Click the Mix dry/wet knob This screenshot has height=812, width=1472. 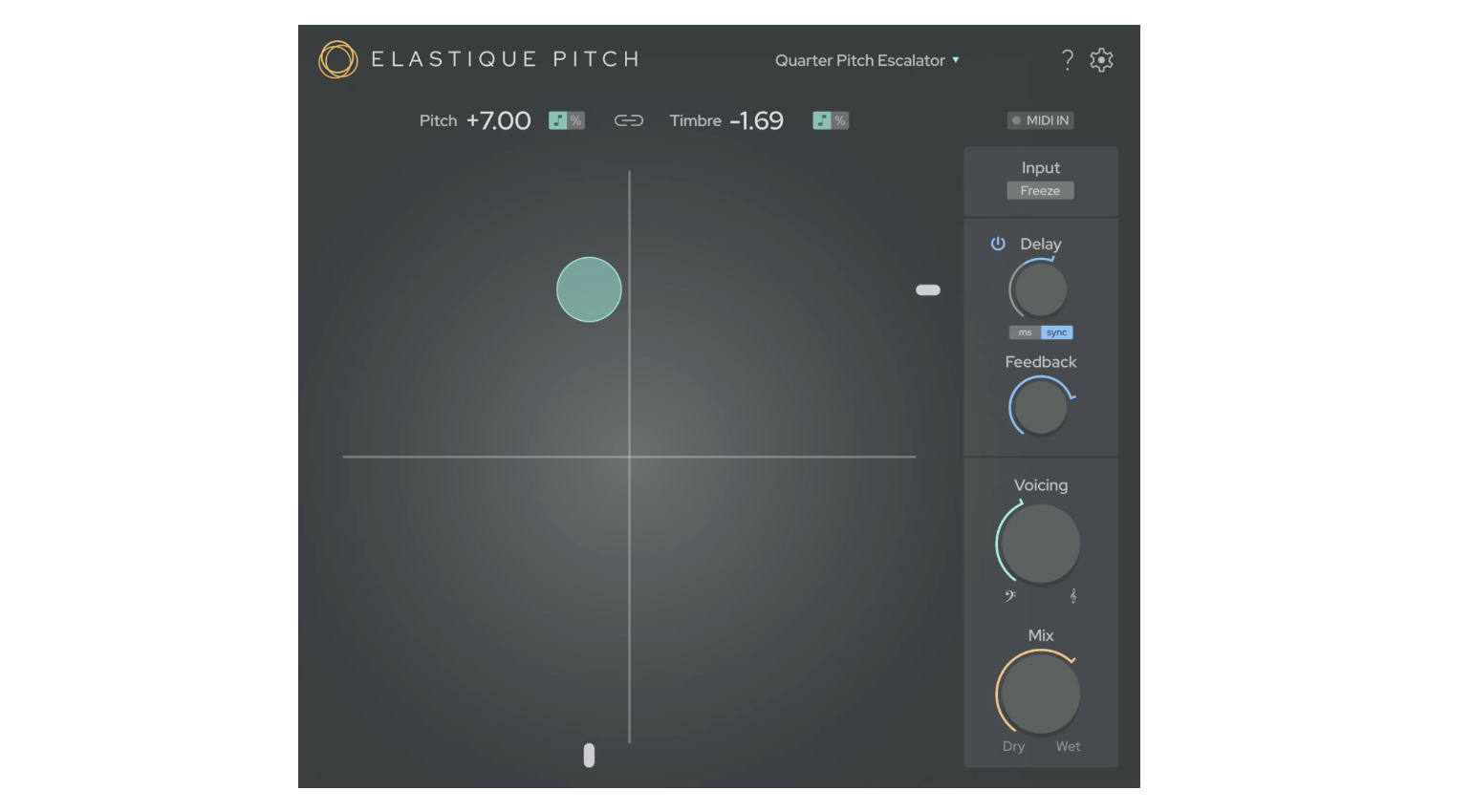click(1040, 694)
